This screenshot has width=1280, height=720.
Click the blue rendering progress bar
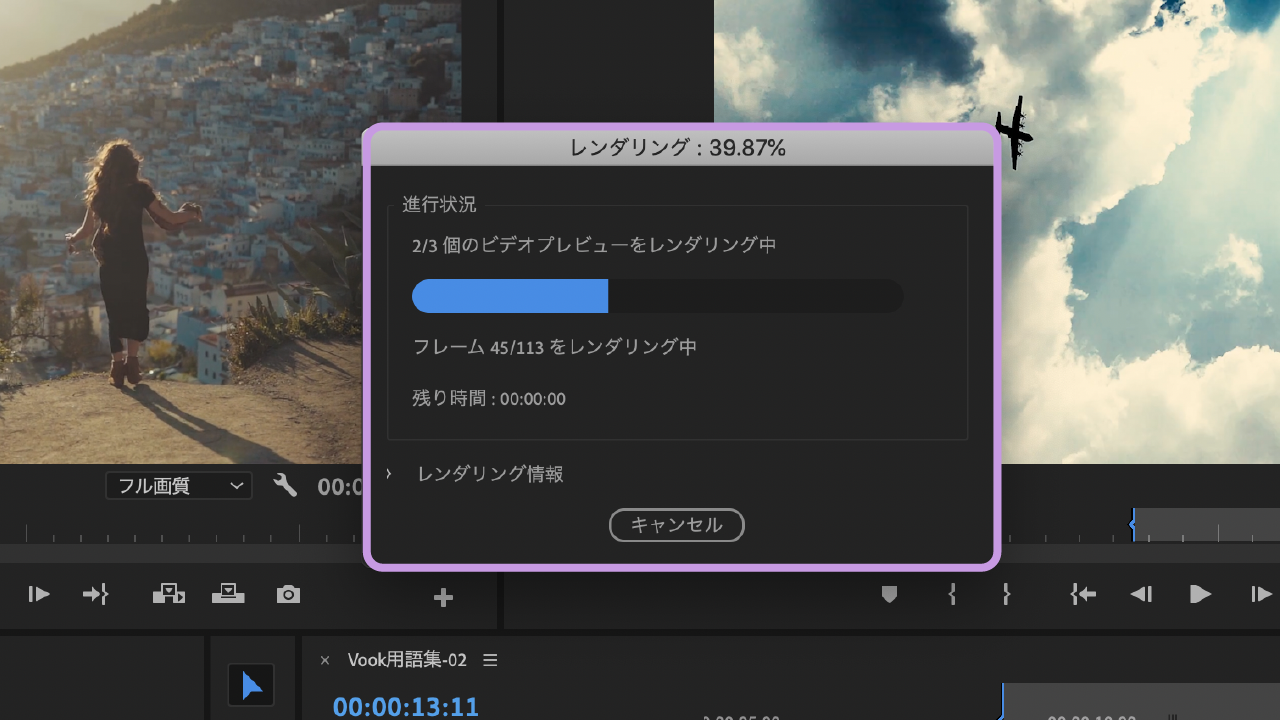coord(510,296)
